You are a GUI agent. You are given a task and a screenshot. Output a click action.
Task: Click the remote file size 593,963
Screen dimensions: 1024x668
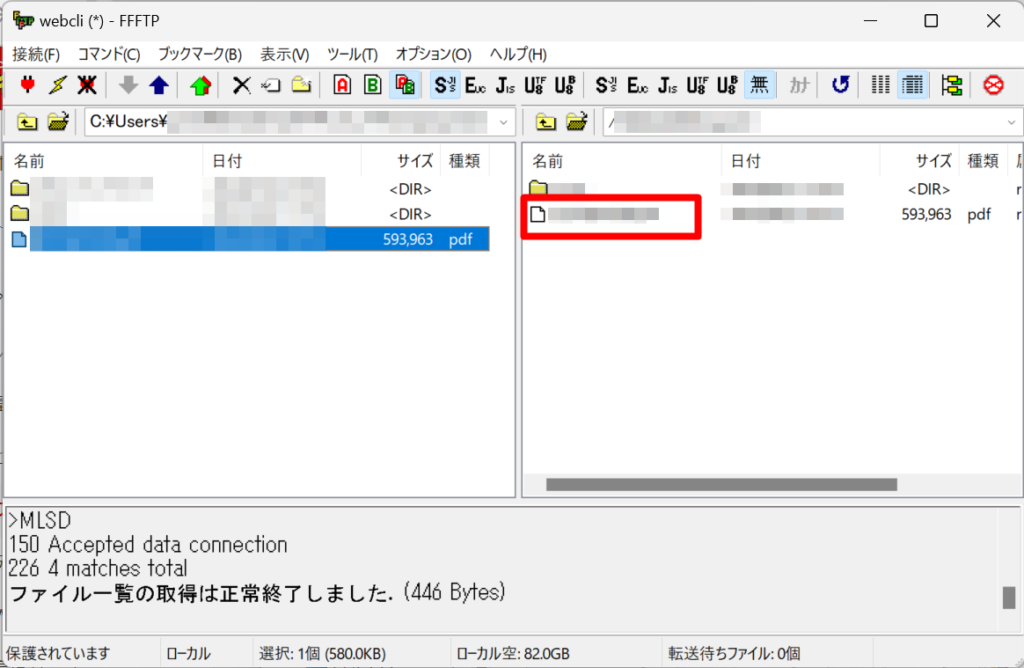[926, 214]
